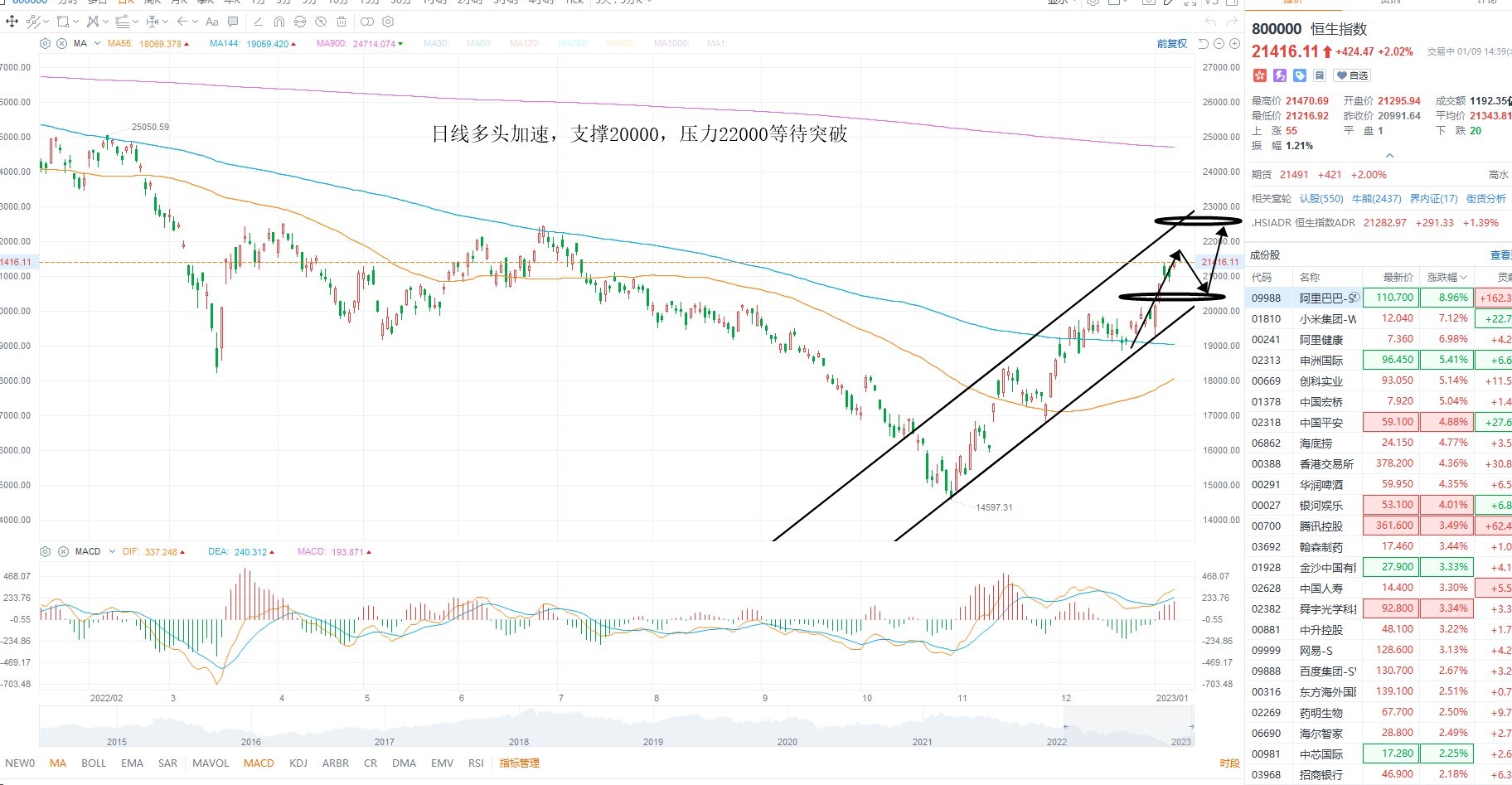Hide all drawings with the eye icon
Viewport: 1512px width, 785px height.
tap(321, 22)
